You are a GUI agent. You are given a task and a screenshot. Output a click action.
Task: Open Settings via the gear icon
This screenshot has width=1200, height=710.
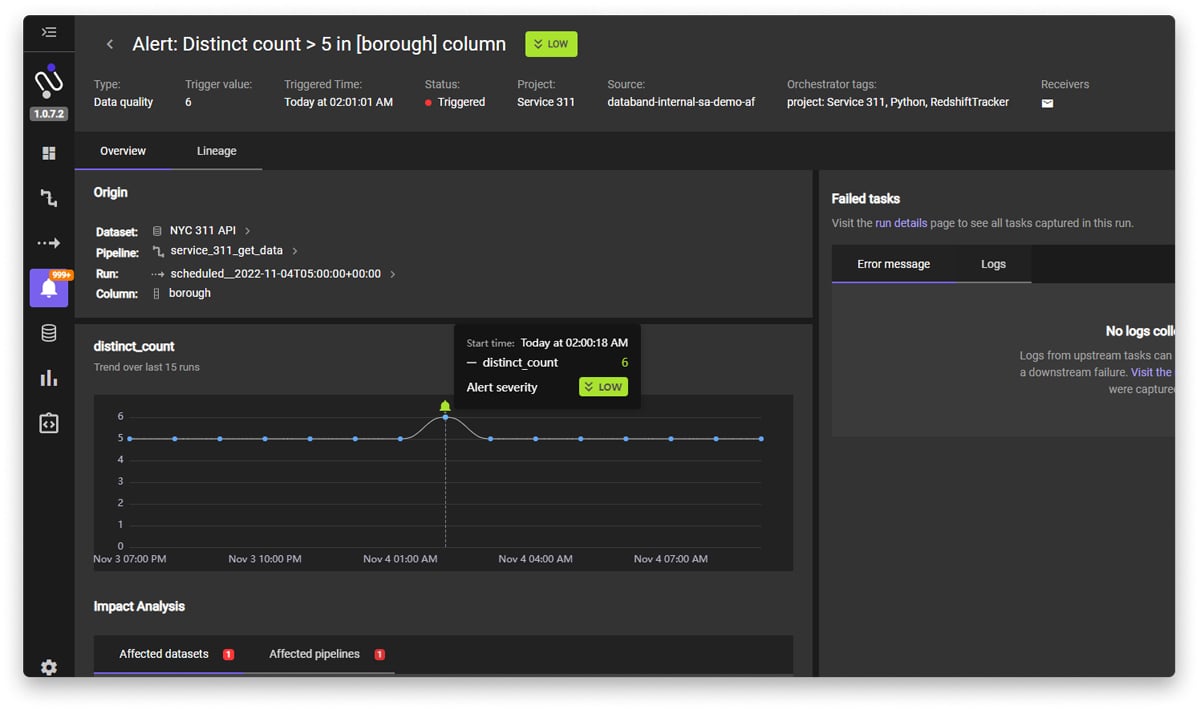click(48, 667)
